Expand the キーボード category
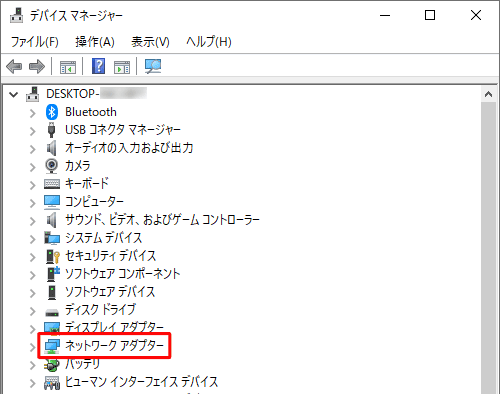 (33, 185)
